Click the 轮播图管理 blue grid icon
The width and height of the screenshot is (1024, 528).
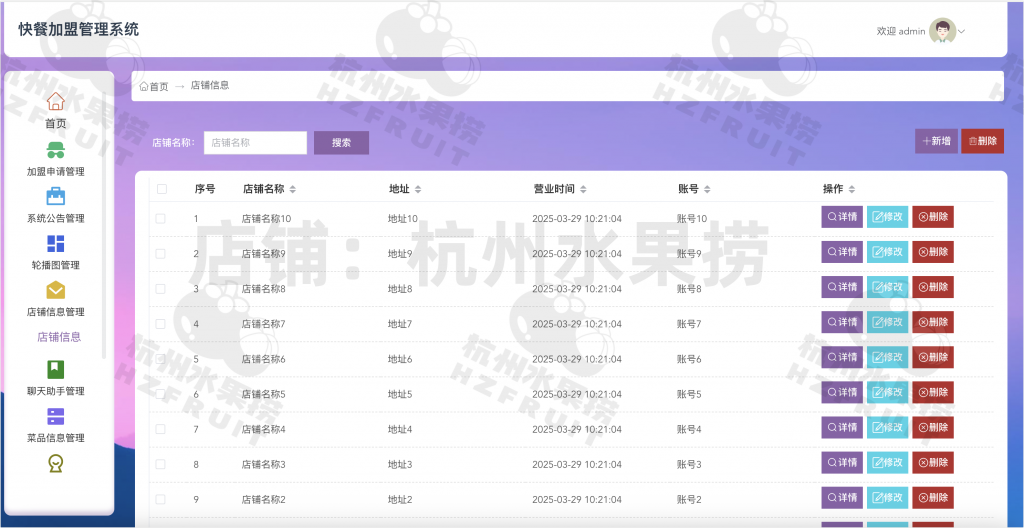pyautogui.click(x=56, y=244)
